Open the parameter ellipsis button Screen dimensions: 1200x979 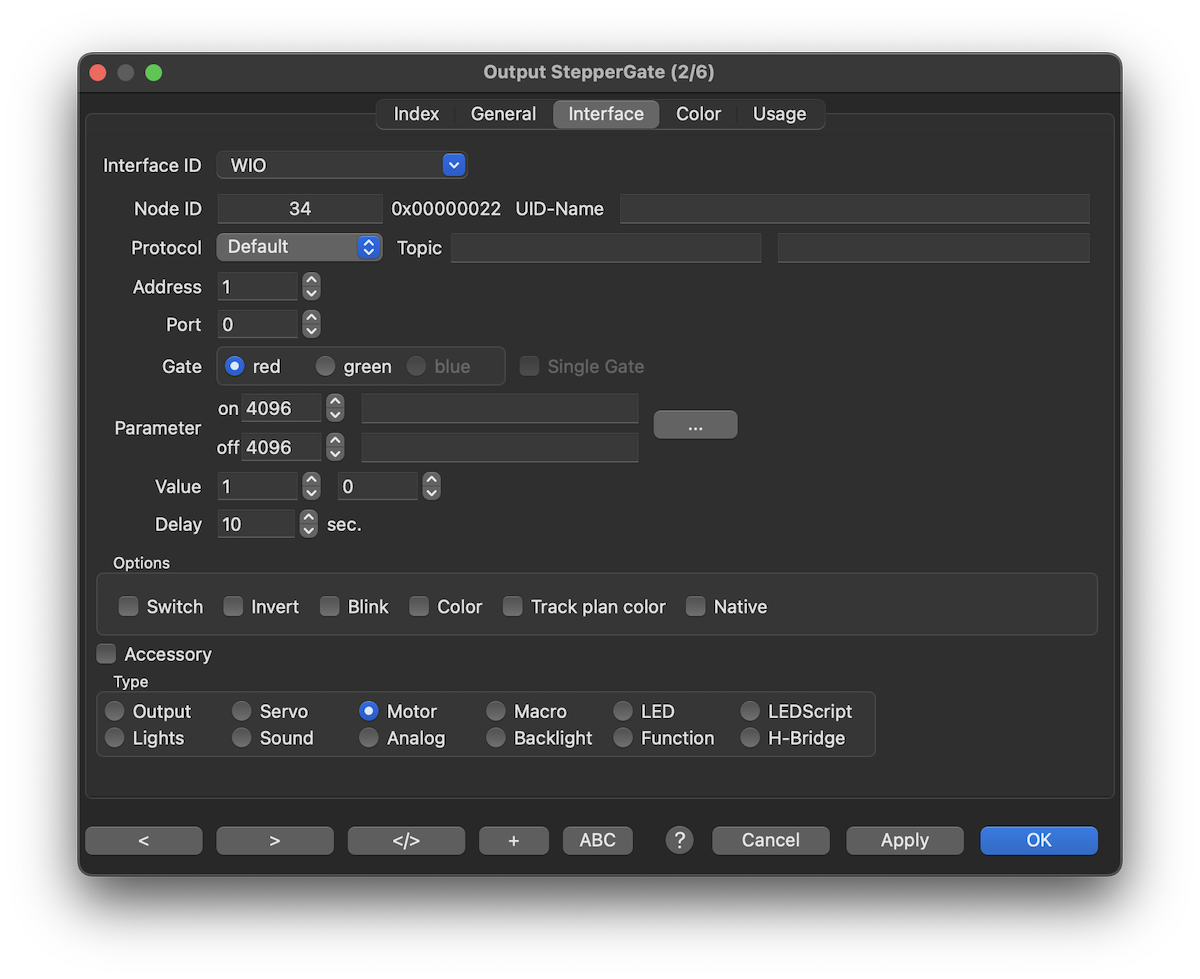[695, 425]
